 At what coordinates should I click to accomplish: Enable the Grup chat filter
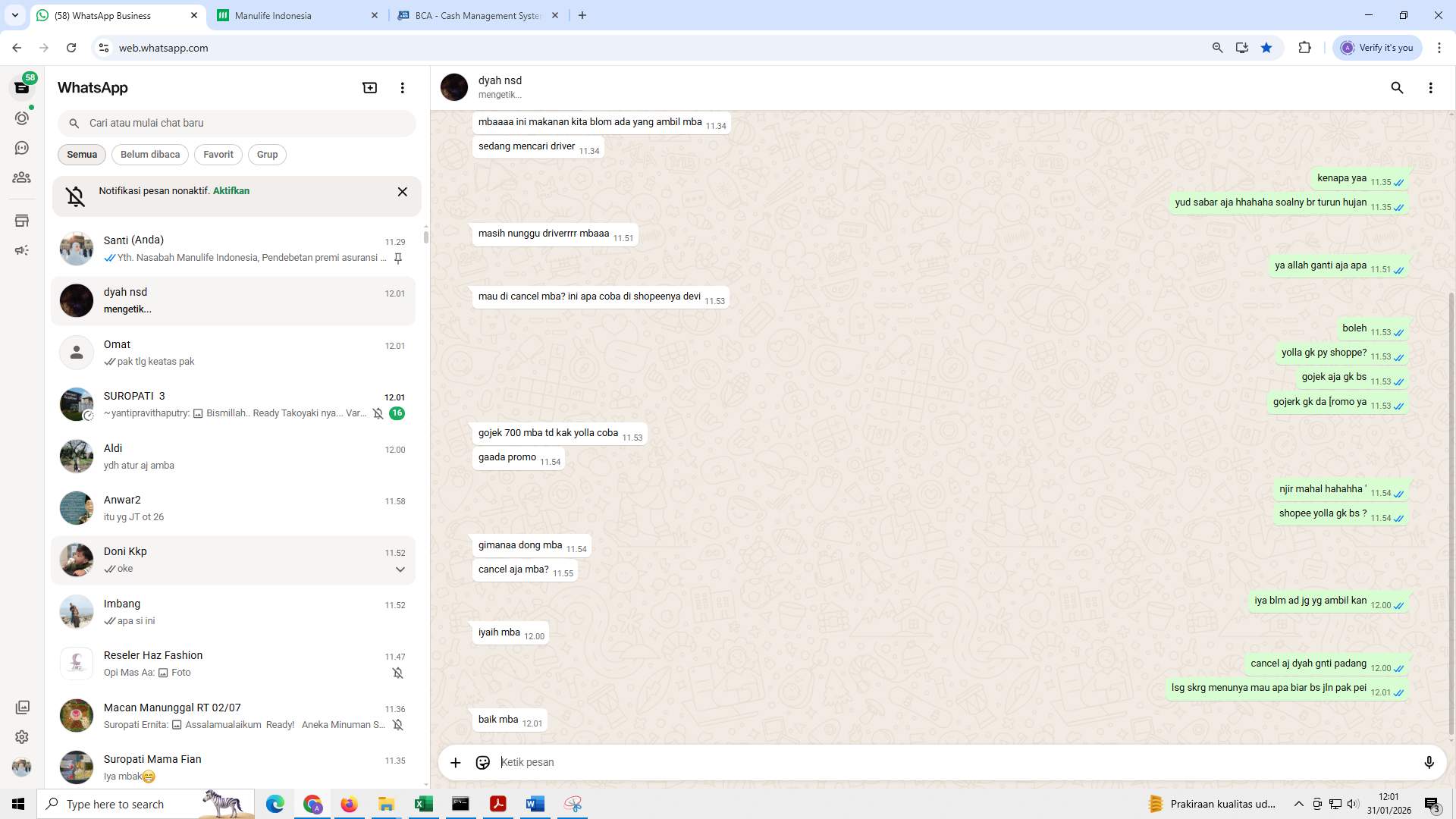pos(267,154)
